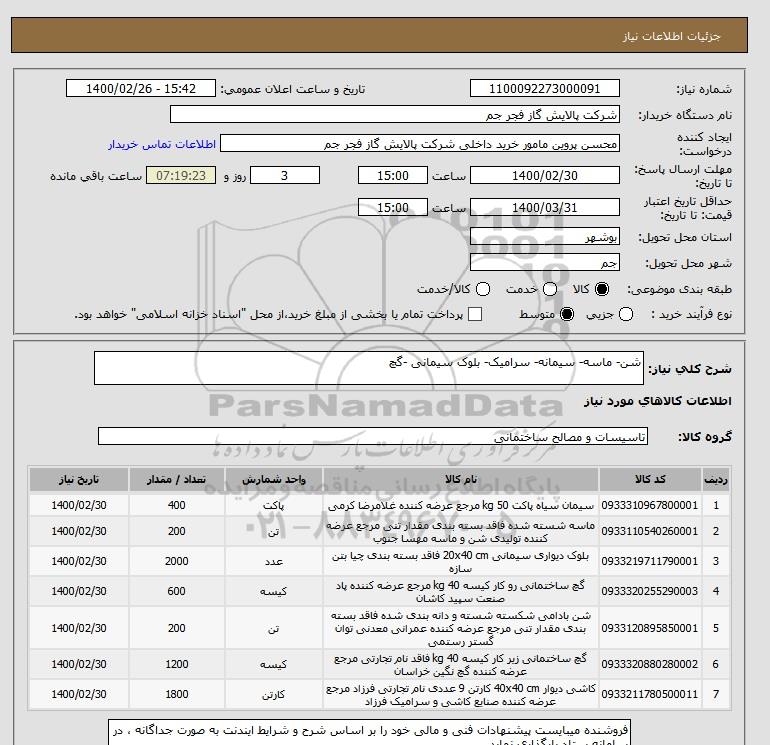The image size is (770, 745).
Task: Tick the اسناد خزانه اسلامی payment checkbox
Action: click(x=475, y=314)
